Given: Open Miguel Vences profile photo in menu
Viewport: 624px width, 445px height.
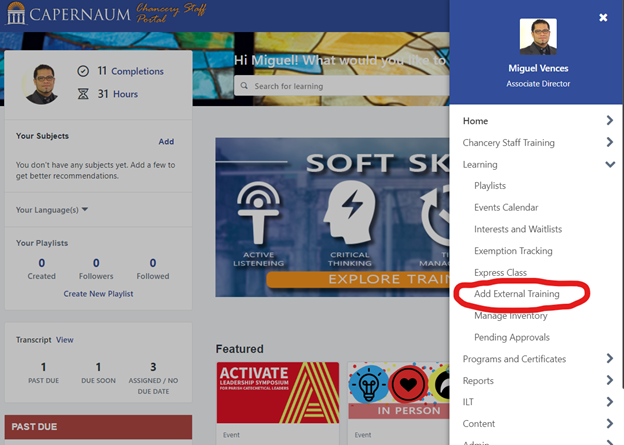Looking at the screenshot, I should pos(538,37).
